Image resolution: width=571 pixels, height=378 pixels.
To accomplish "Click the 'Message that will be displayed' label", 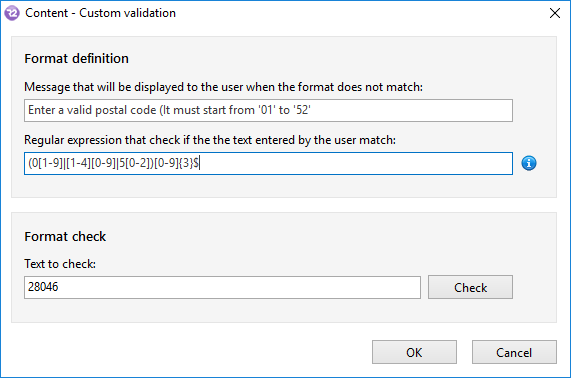I will (x=223, y=87).
